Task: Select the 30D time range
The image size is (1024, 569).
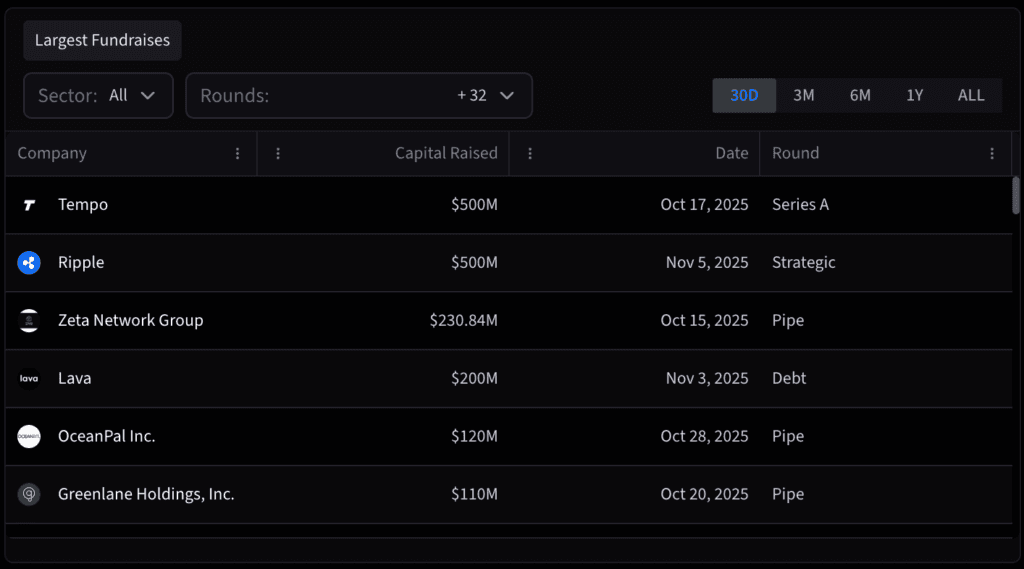Action: pos(744,96)
